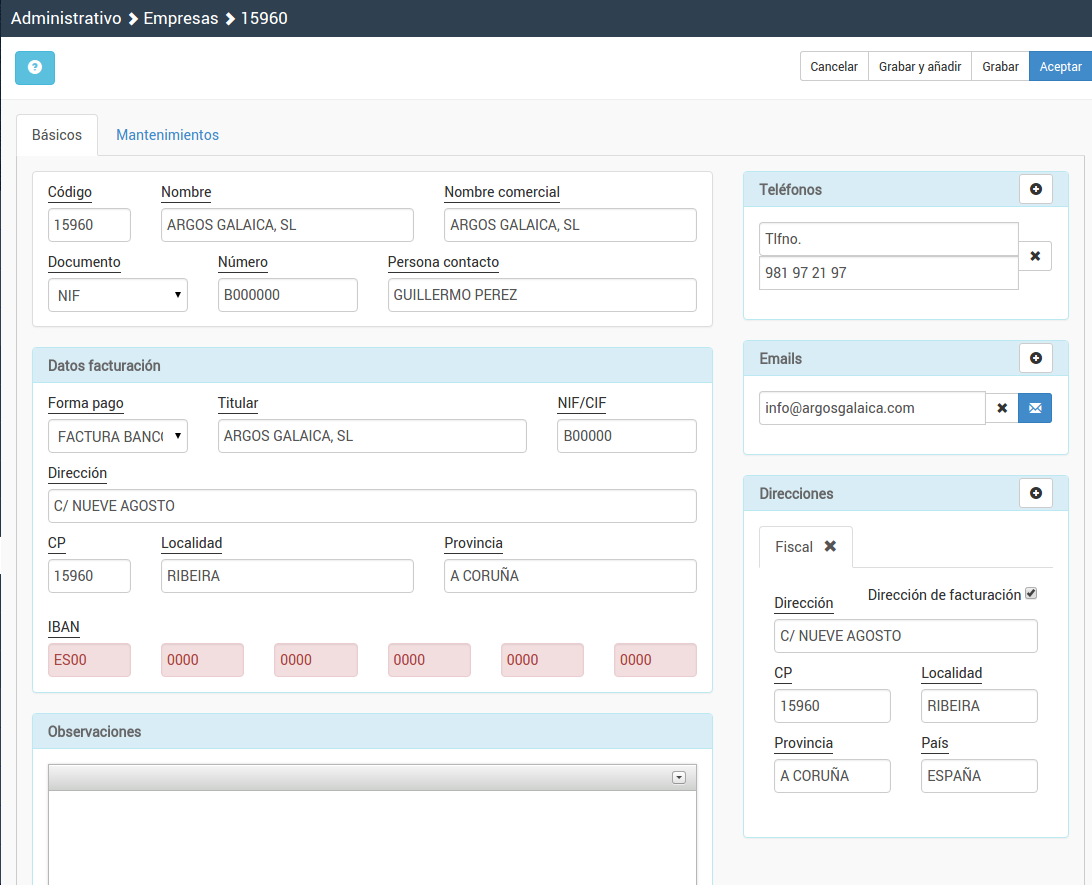Image resolution: width=1092 pixels, height=885 pixels.
Task: Switch to the Mantenimientos tab
Action: pos(167,135)
